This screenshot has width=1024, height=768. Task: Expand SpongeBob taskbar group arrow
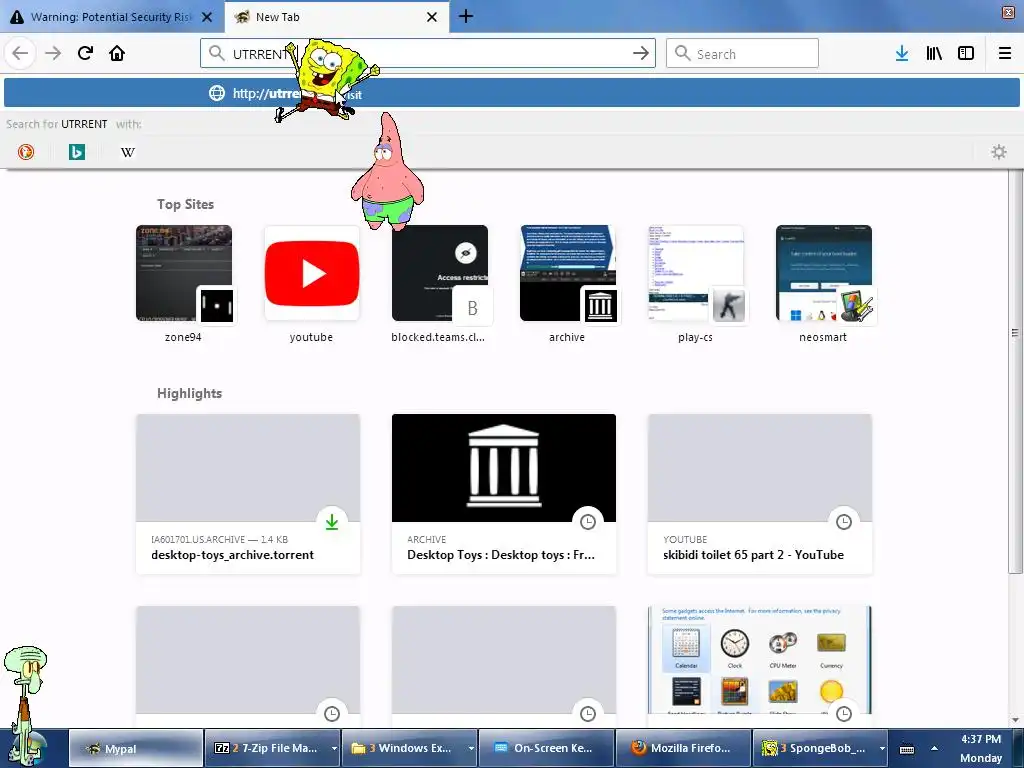coord(882,748)
